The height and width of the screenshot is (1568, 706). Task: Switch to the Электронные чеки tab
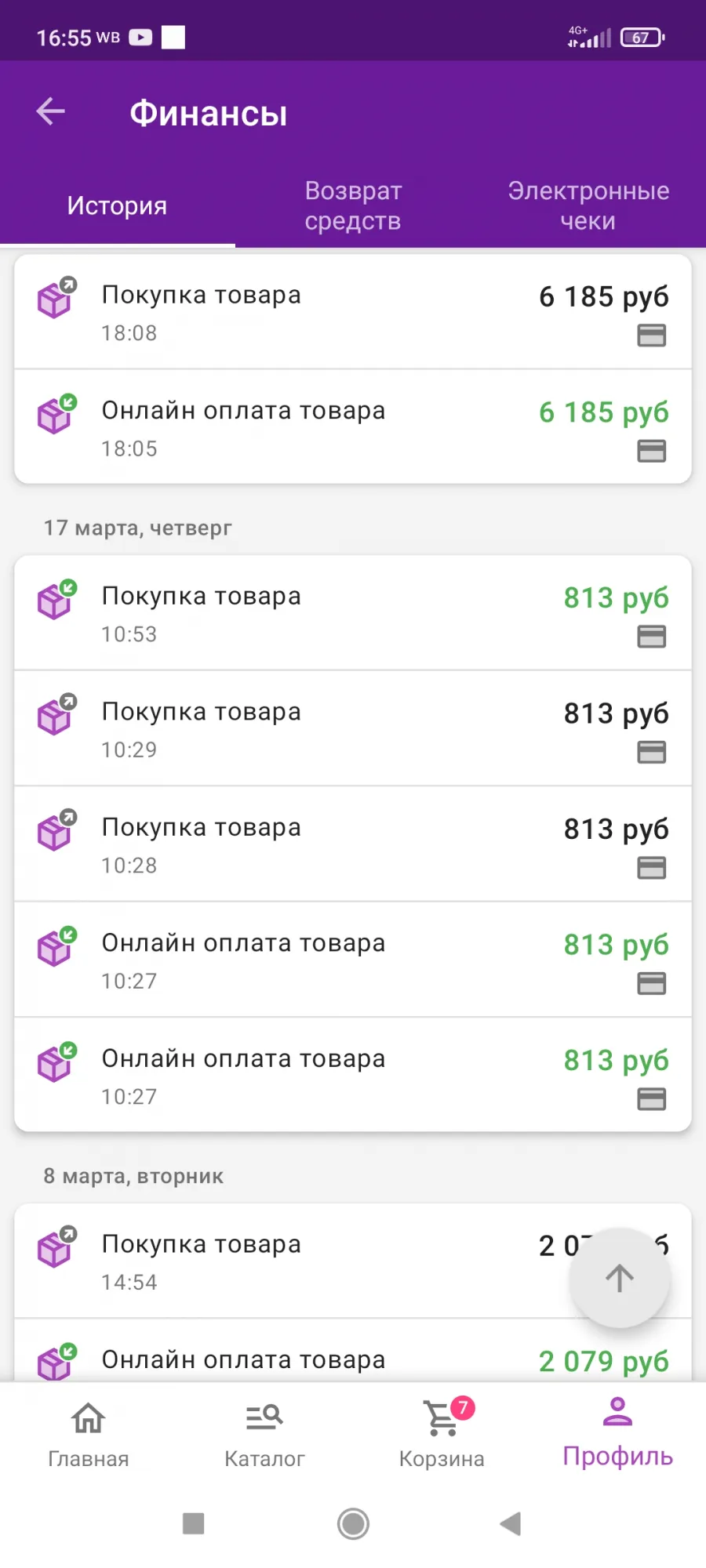coord(588,205)
